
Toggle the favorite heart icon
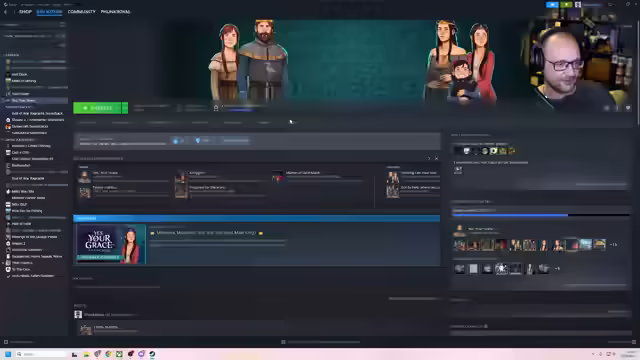[x=628, y=108]
